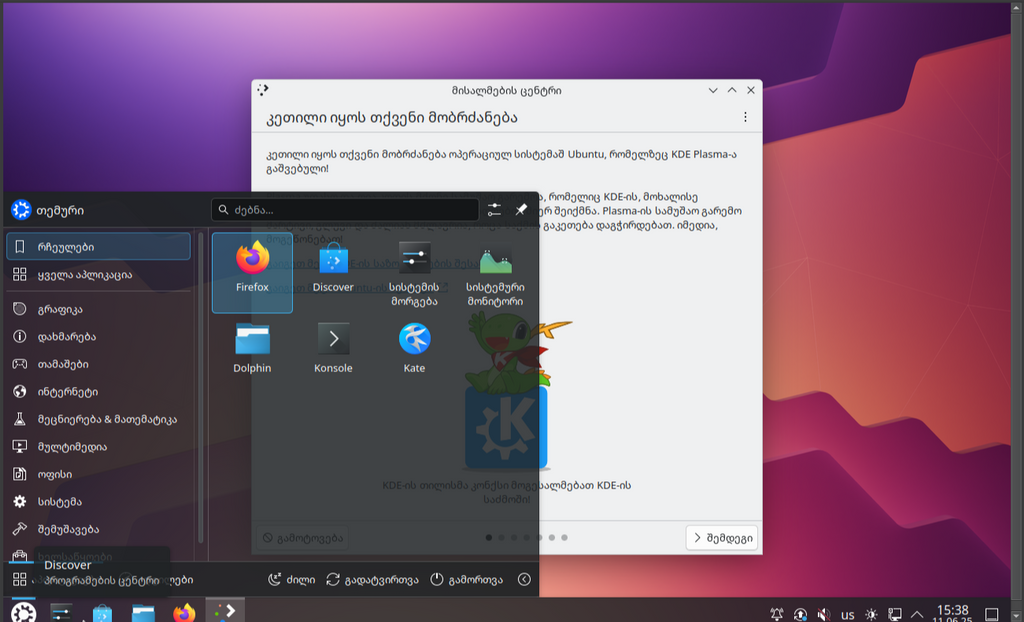Switch the us keyboard layout indicator

click(x=848, y=614)
